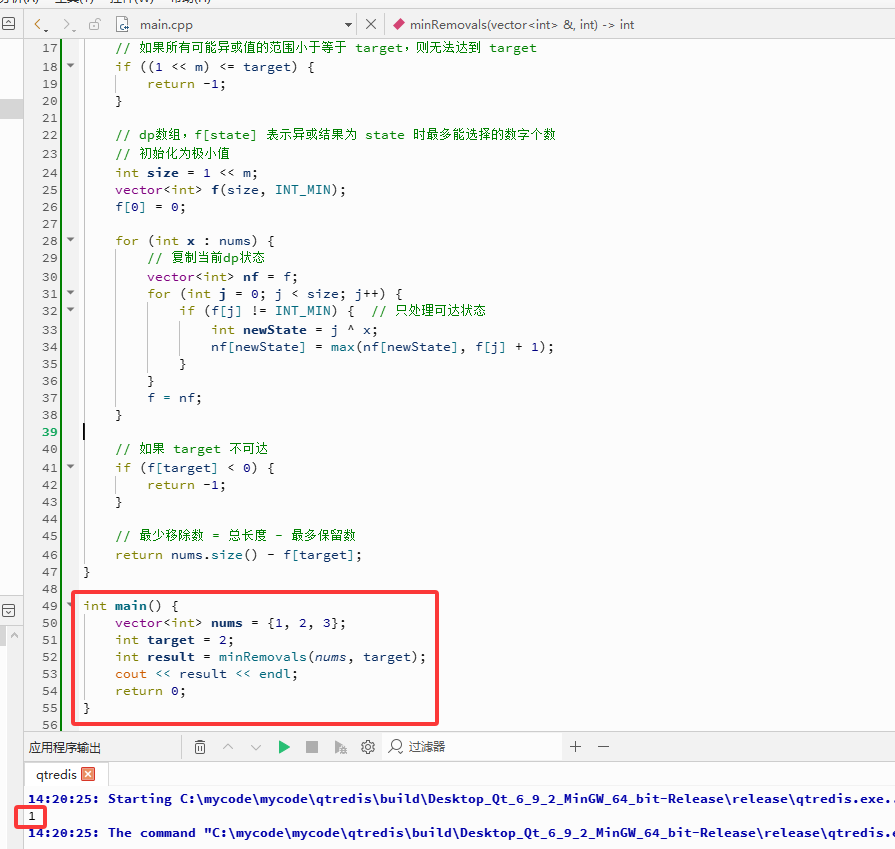Open the minRemovals symbol selector in the toolbar
The image size is (895, 849).
[513, 25]
